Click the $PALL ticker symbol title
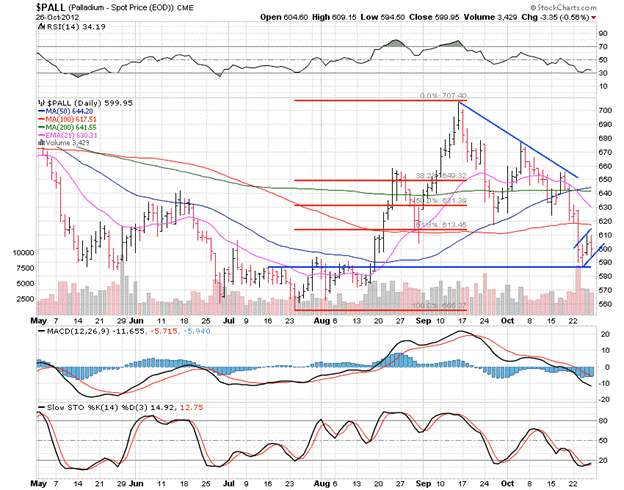This screenshot has width=624, height=490. (x=22, y=6)
